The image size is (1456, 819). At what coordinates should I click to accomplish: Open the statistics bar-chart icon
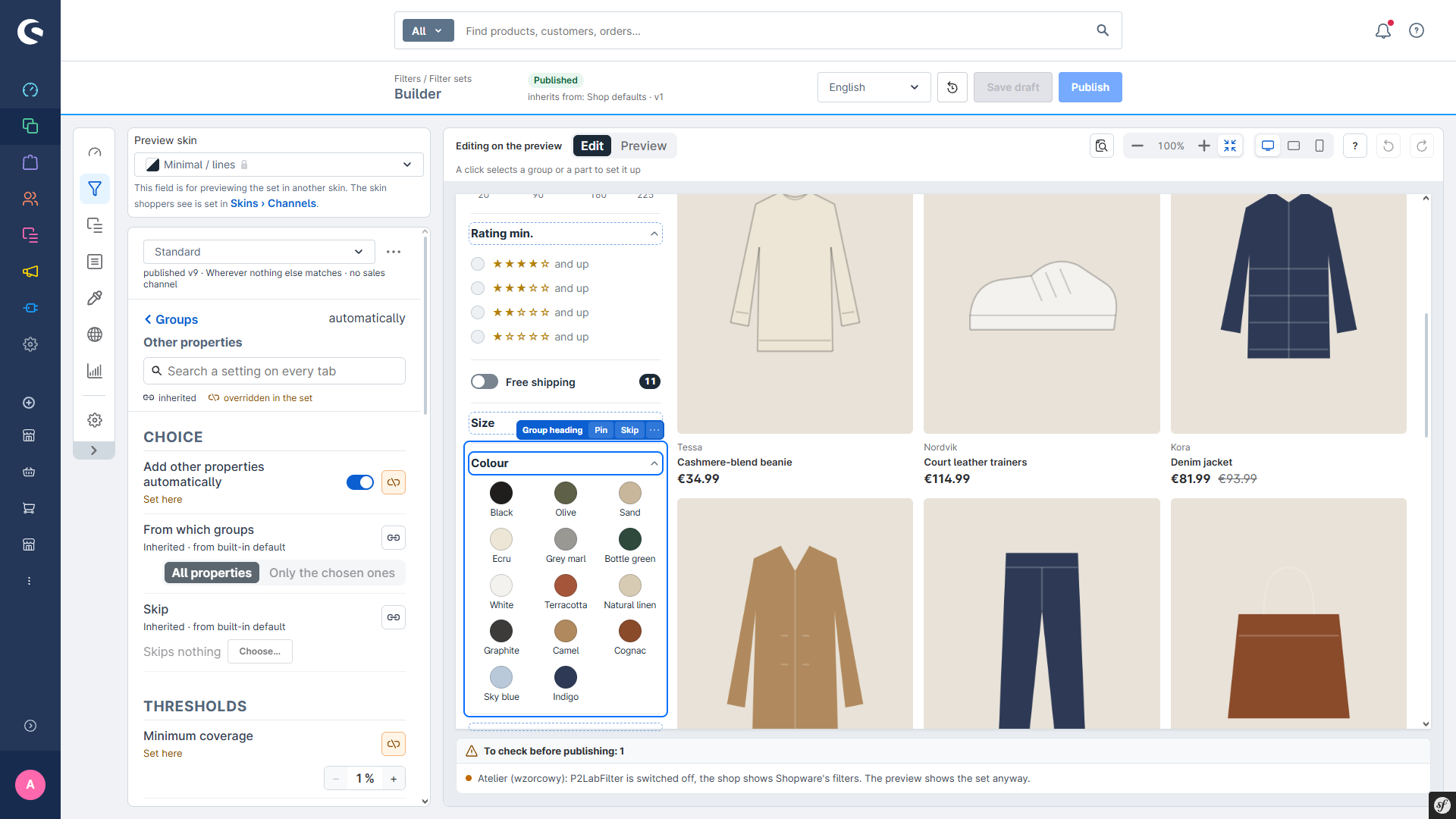tap(95, 371)
